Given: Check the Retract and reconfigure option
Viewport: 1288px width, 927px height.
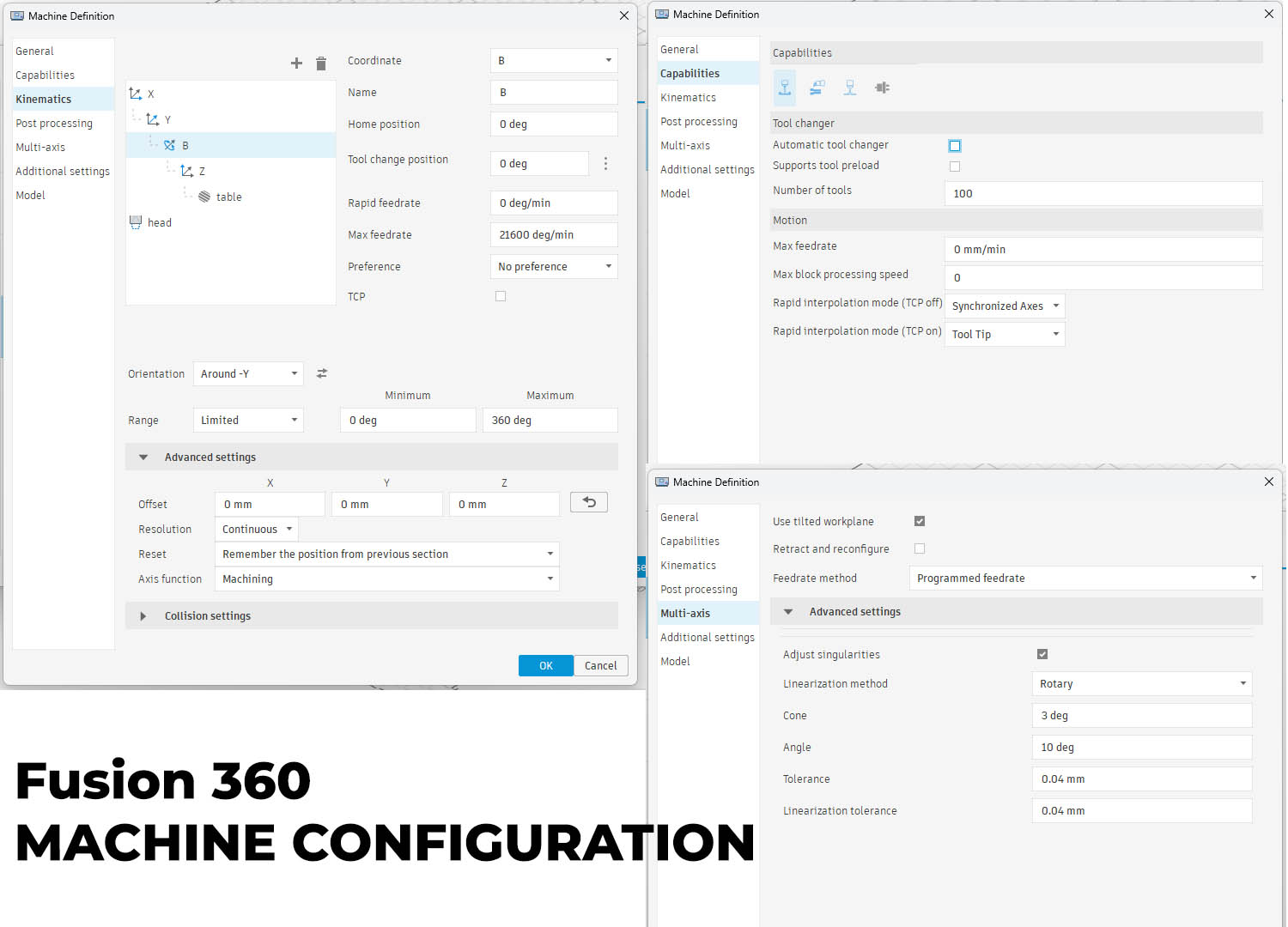Looking at the screenshot, I should (920, 548).
